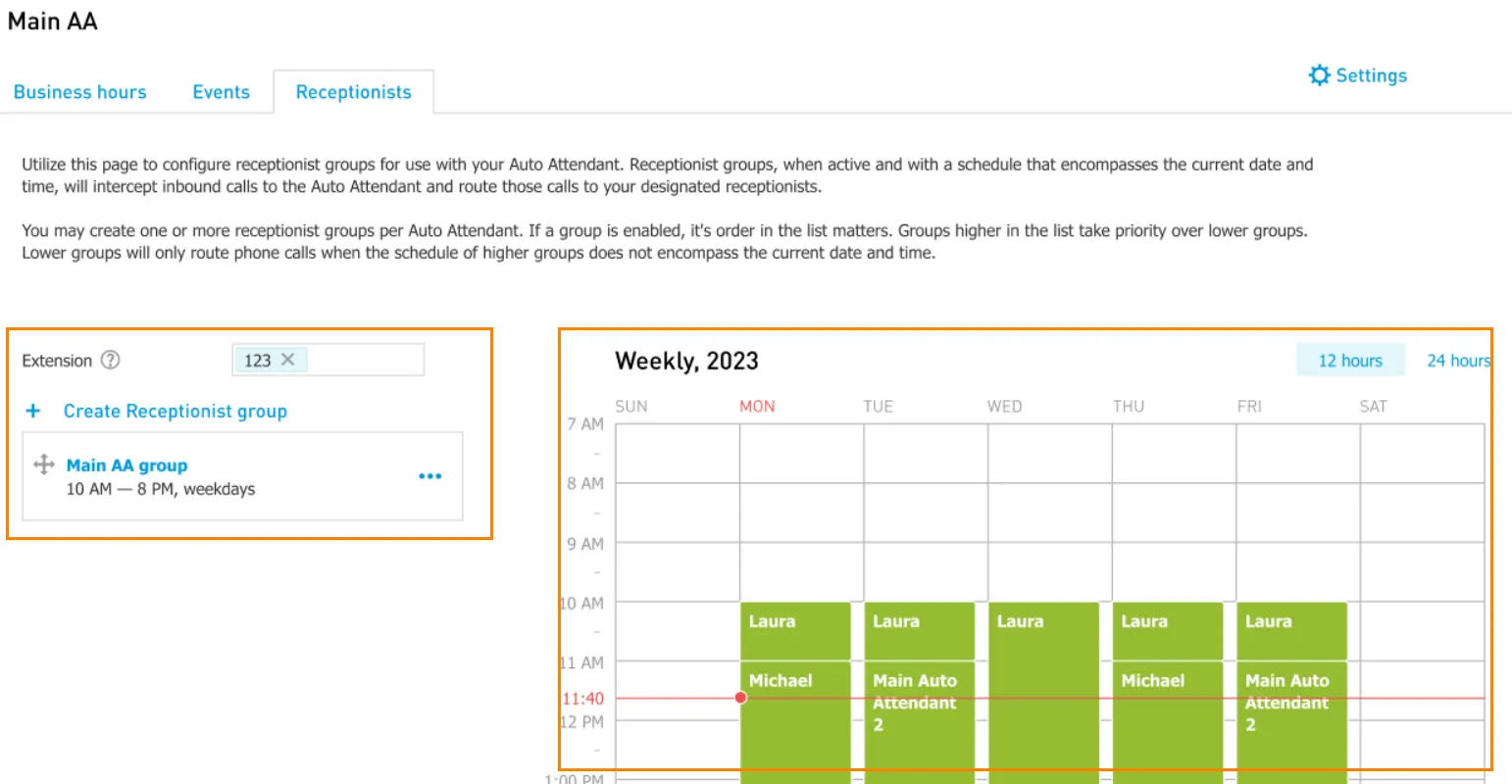Switch to 24 hours calendar view
This screenshot has height=784, width=1512.
(1458, 361)
